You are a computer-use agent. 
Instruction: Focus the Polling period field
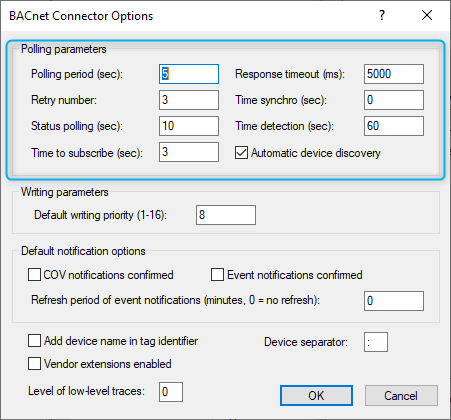[x=189, y=74]
